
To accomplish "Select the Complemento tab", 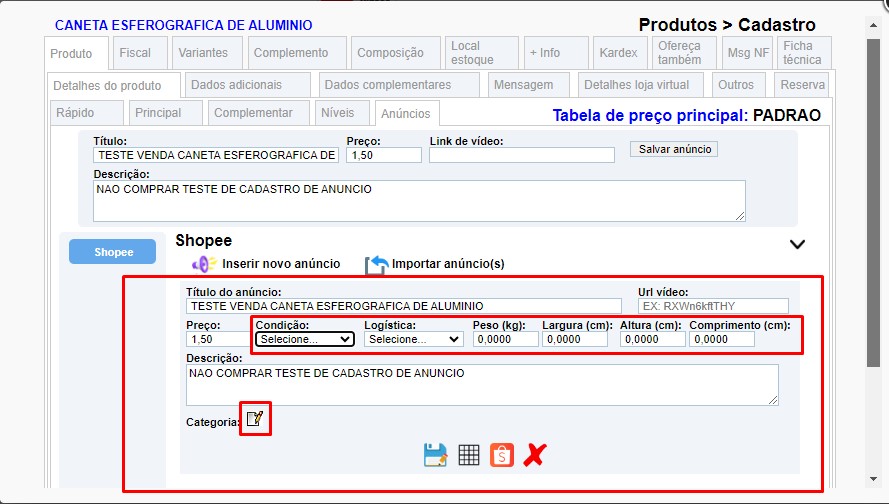I will click(297, 53).
